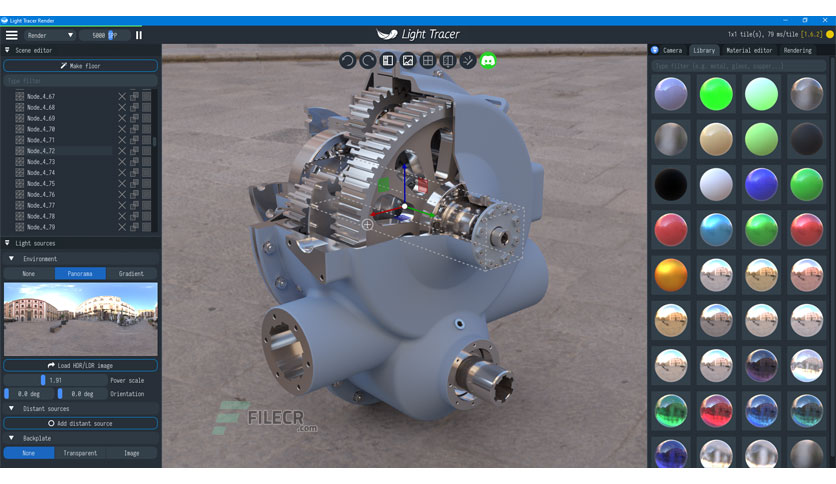Image resolution: width=836 pixels, height=484 pixels.
Task: Open the Render mode dropdown
Action: (50, 35)
